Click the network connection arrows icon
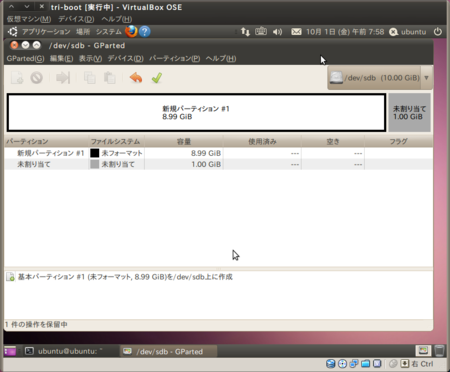The image size is (450, 372). click(245, 32)
